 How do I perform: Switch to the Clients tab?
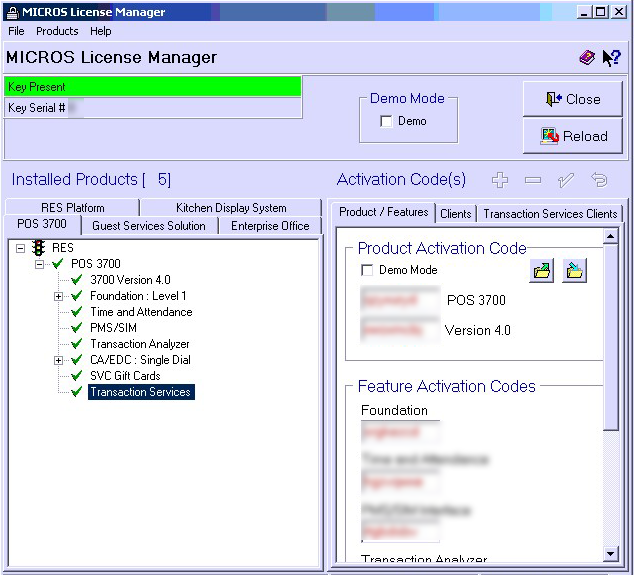[456, 214]
